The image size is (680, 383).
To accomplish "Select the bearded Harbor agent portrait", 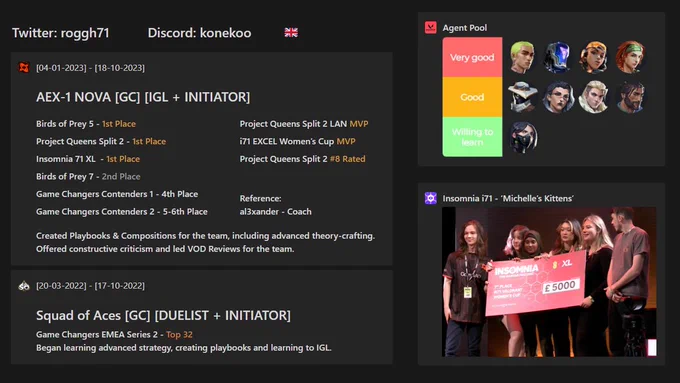I will tap(631, 97).
